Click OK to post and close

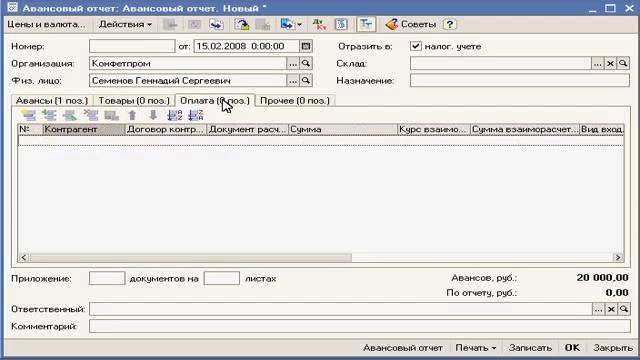click(x=572, y=348)
